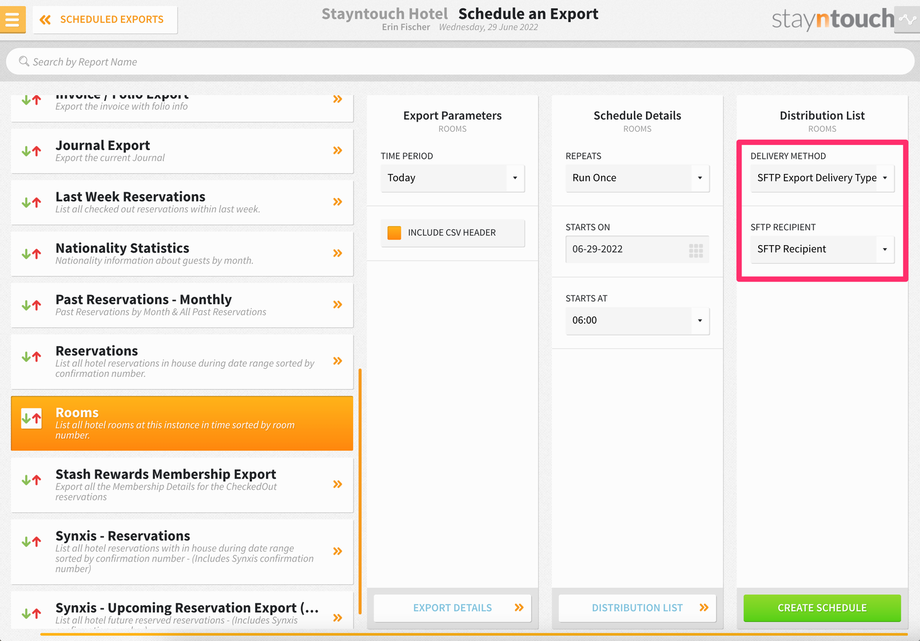Select Synxis - Upcoming Reservation Export report
Image resolution: width=920 pixels, height=641 pixels.
point(182,610)
